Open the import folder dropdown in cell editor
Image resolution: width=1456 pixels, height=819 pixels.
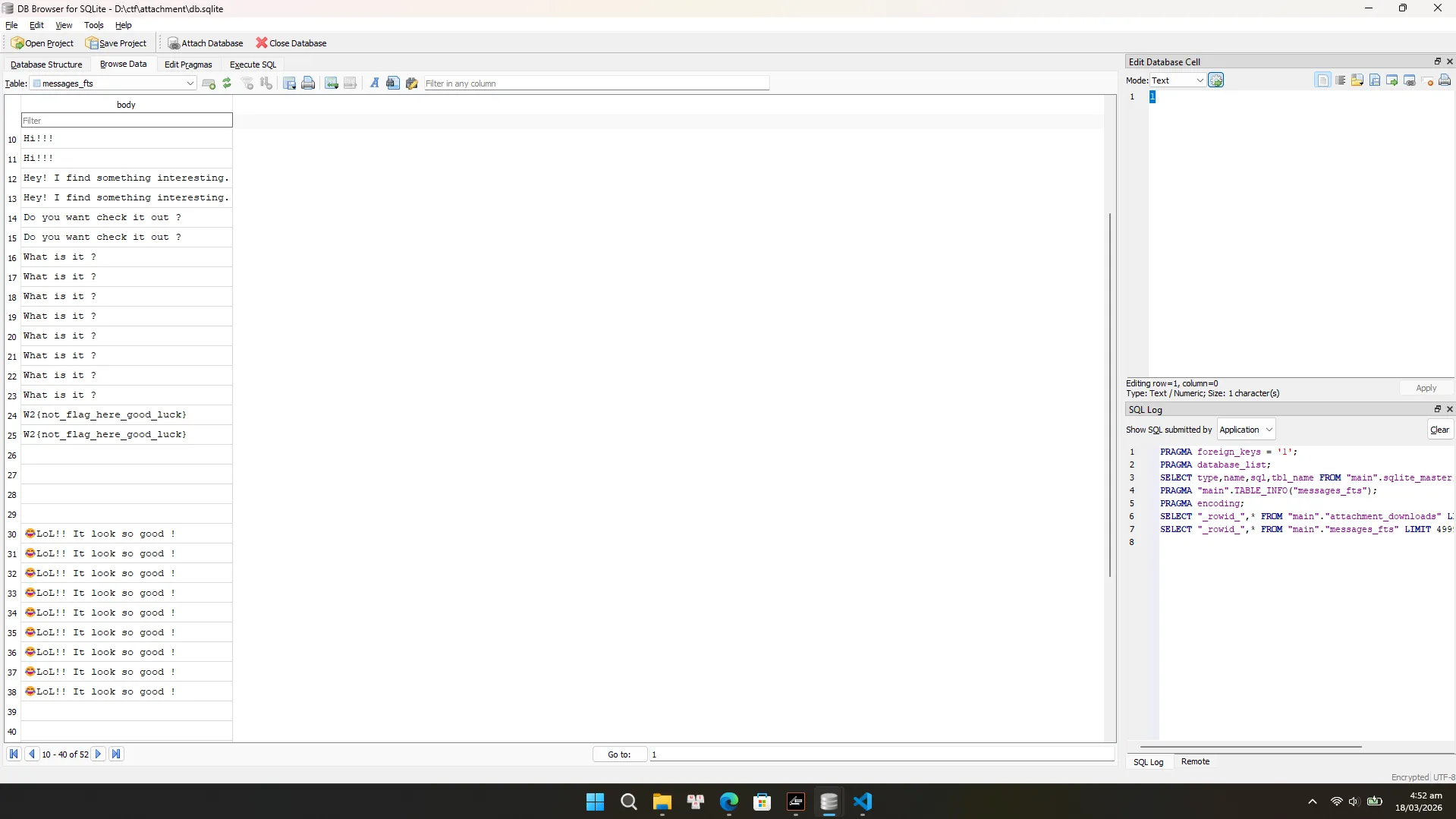coord(1357,80)
